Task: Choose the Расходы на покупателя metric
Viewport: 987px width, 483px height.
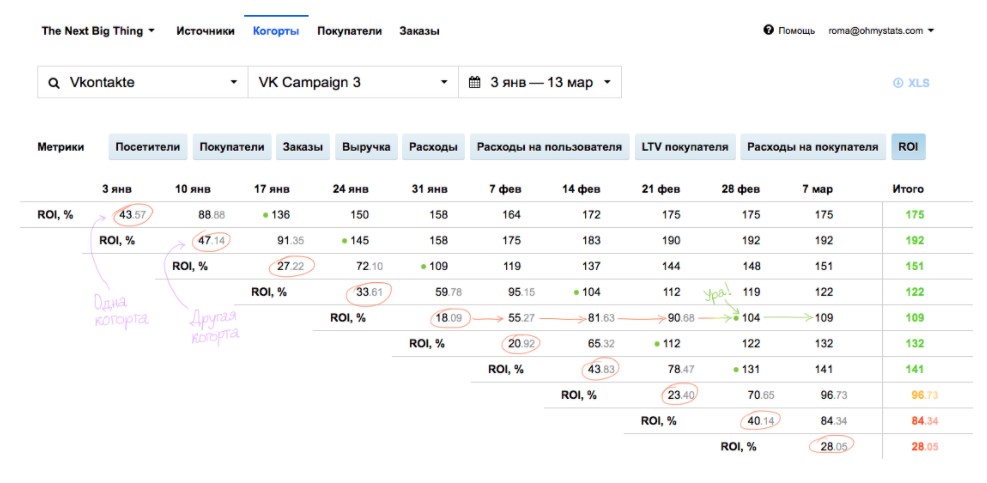Action: coord(813,147)
